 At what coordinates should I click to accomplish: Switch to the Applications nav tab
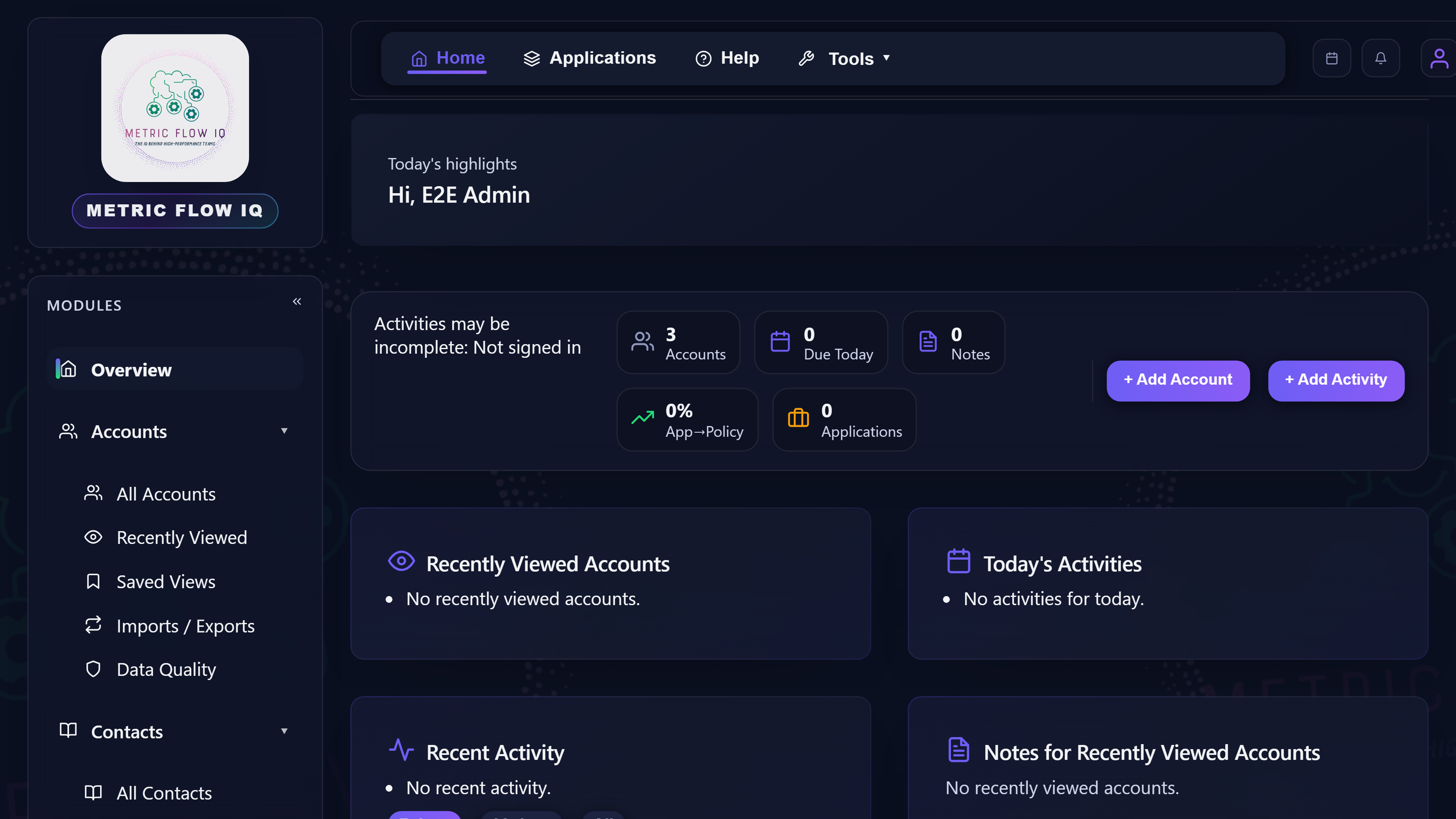(589, 58)
